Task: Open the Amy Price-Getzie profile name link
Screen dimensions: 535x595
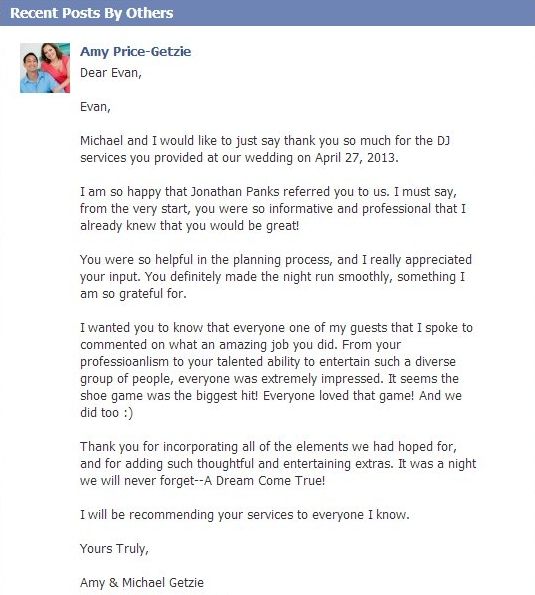Action: [135, 52]
